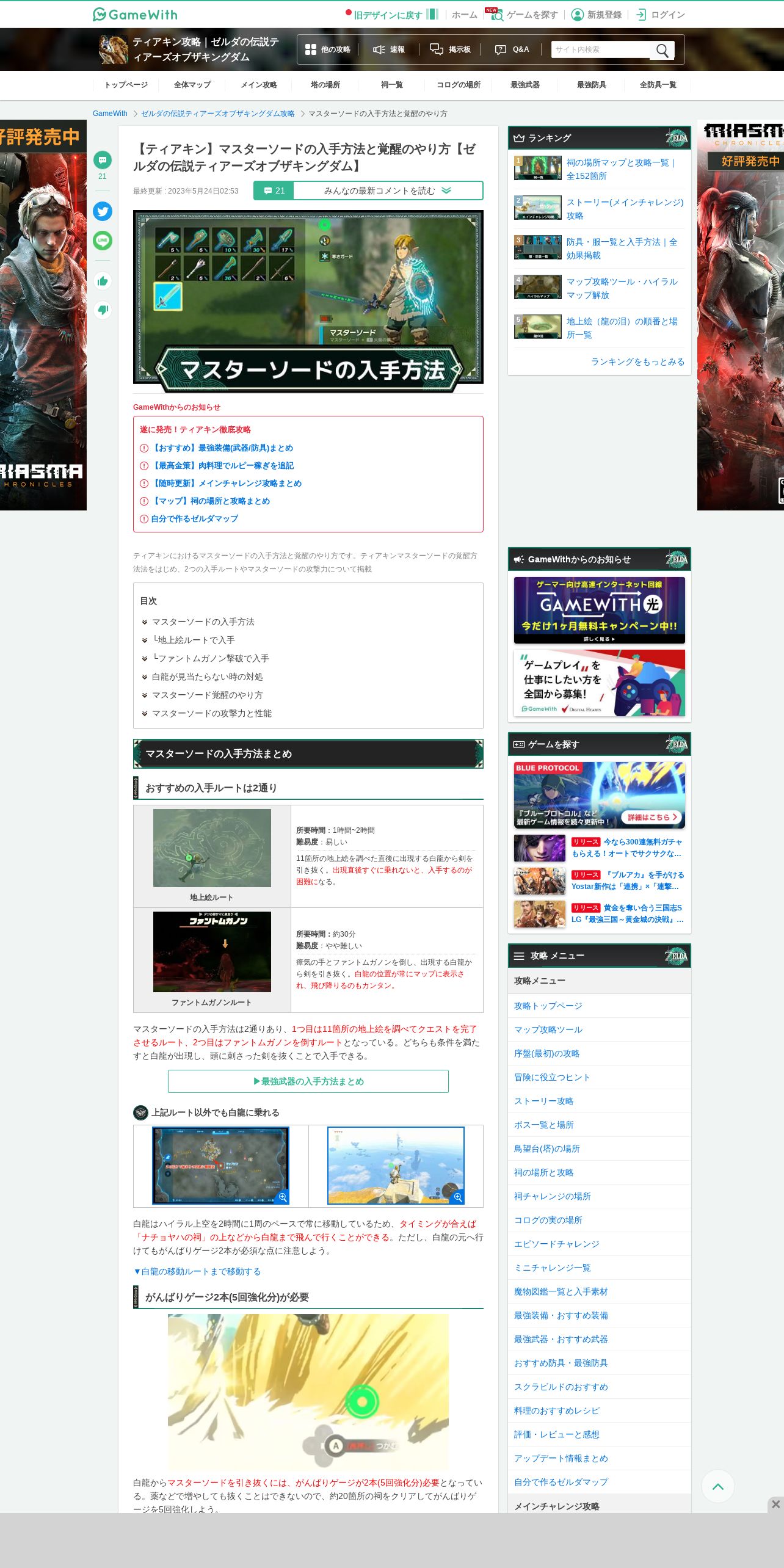Jump to マスターソードの攻撃力と性能

point(211,713)
